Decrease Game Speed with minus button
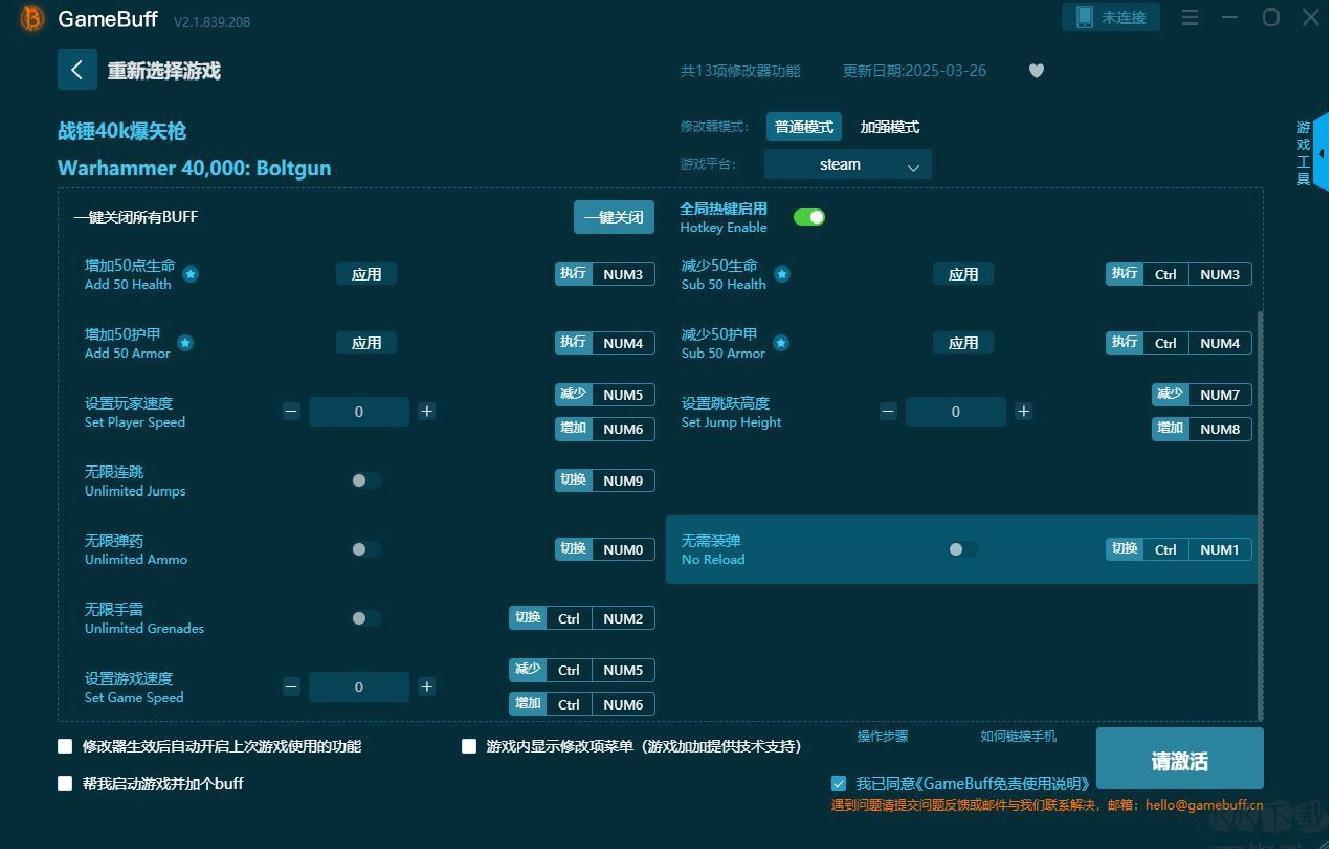The height and width of the screenshot is (849, 1329). point(291,686)
